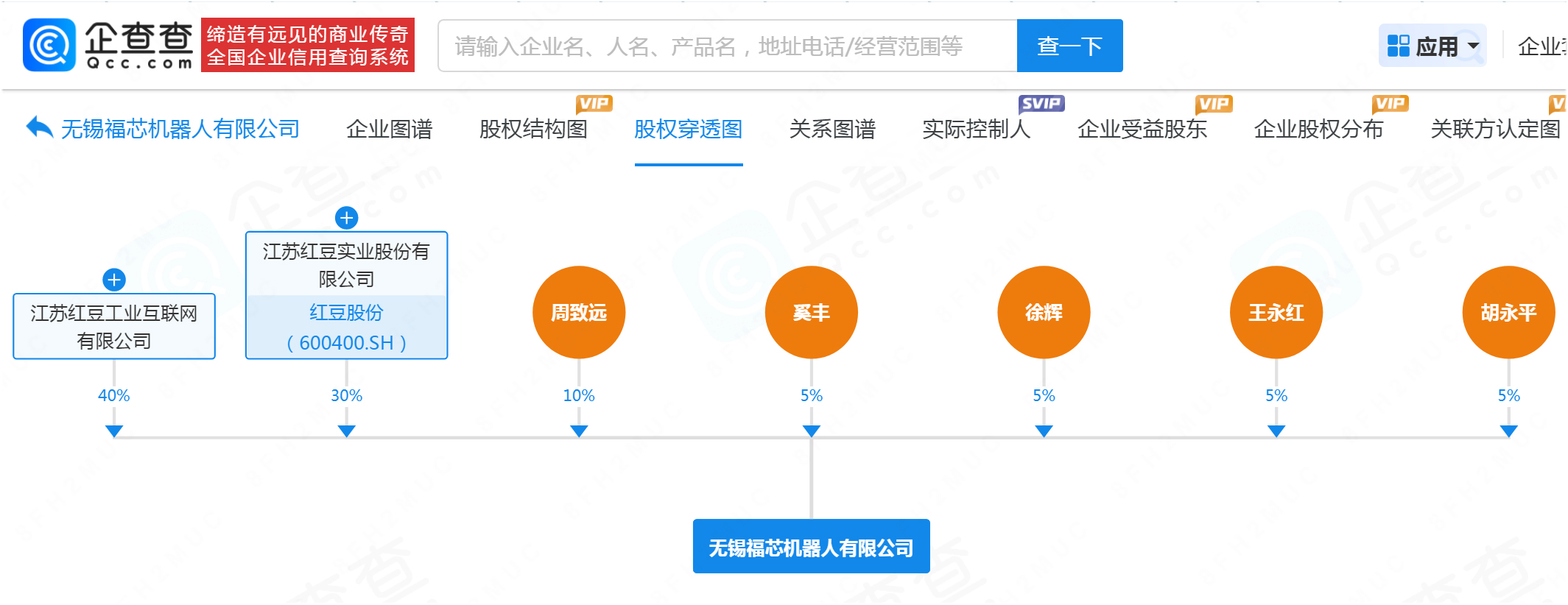Click the 查一下 search button

point(1069,46)
